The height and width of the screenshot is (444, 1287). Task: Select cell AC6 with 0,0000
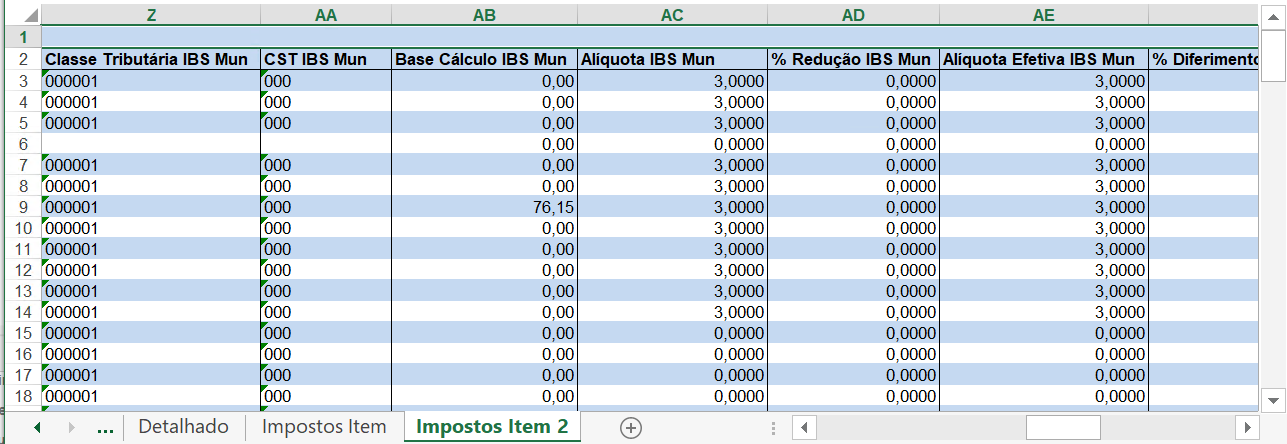coord(672,144)
